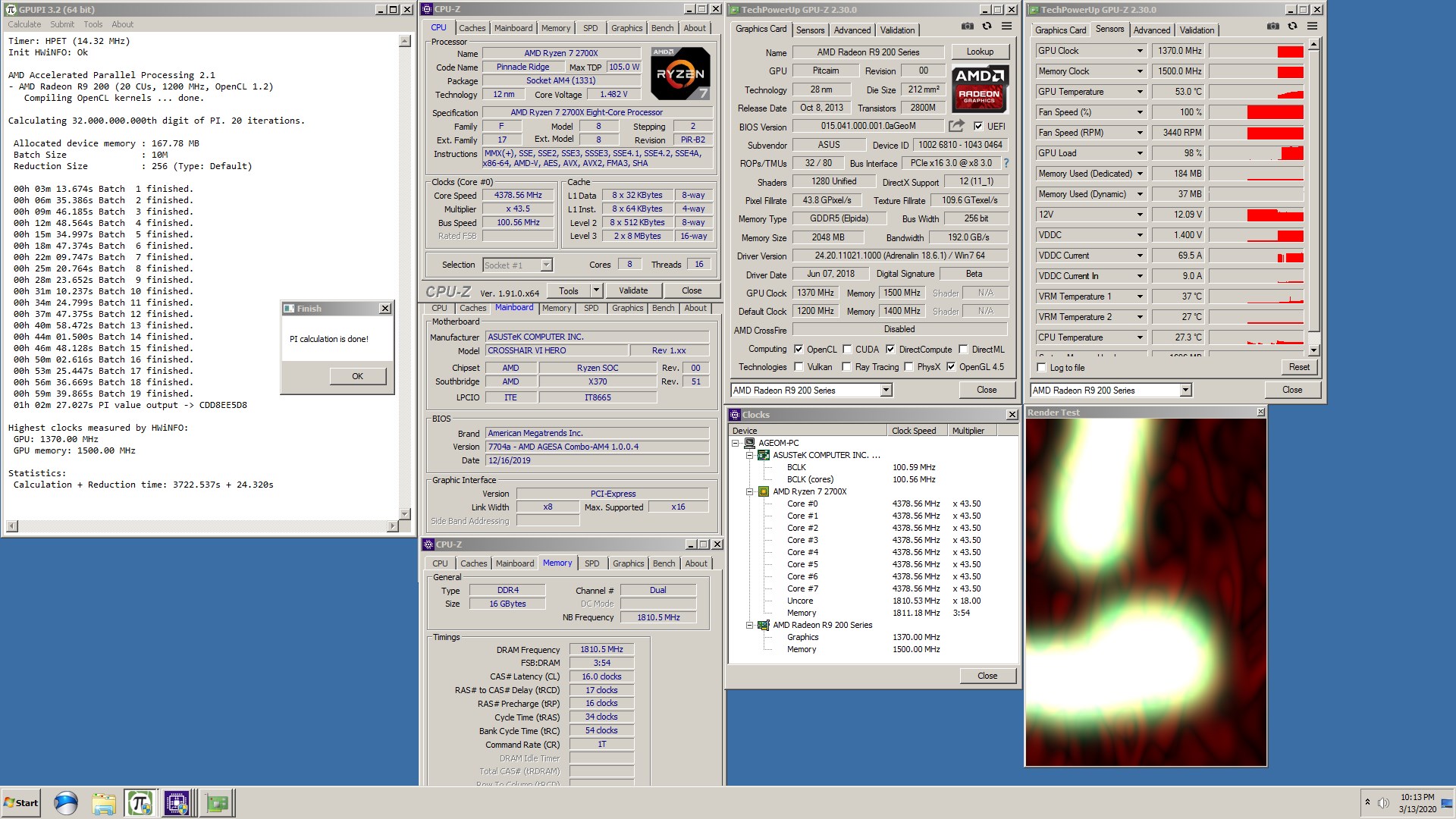Image resolution: width=1456 pixels, height=819 pixels.
Task: Open the GPU selector dropdown in the Sensors window
Action: [1185, 391]
